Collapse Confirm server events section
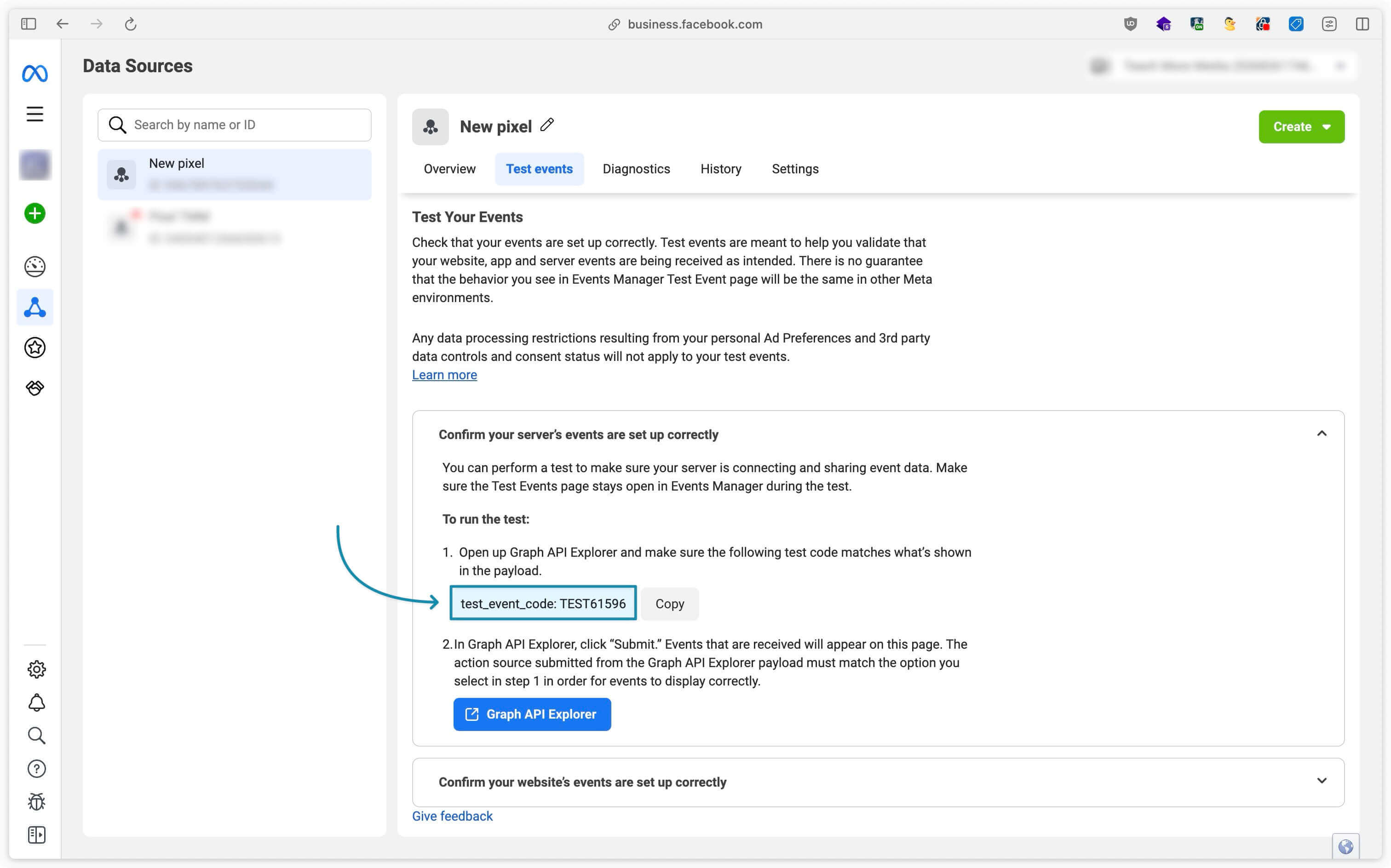1391x868 pixels. [x=1322, y=433]
